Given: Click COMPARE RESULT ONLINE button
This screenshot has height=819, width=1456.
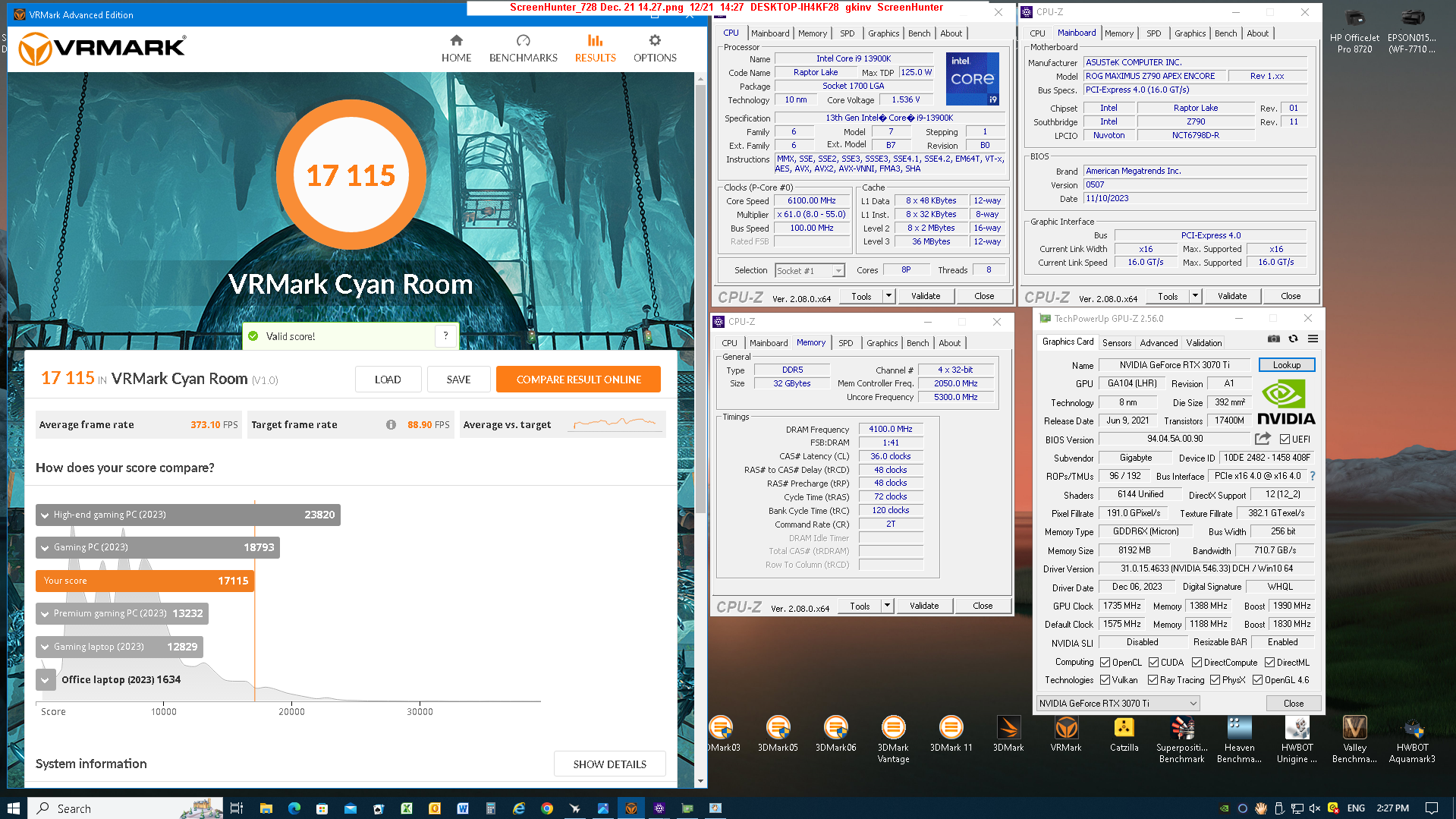Looking at the screenshot, I should tap(578, 380).
